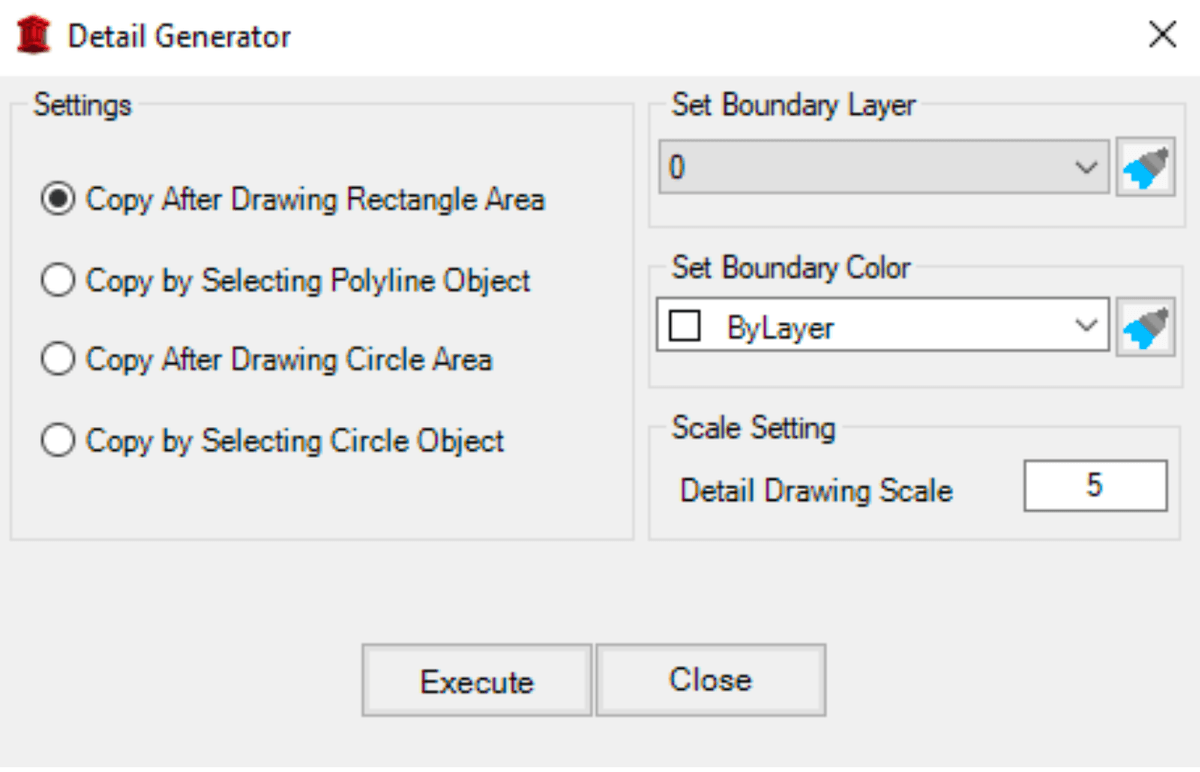Click the layer pick icon beside boundary layer dropdown
Image resolution: width=1200 pixels, height=772 pixels.
[x=1144, y=167]
